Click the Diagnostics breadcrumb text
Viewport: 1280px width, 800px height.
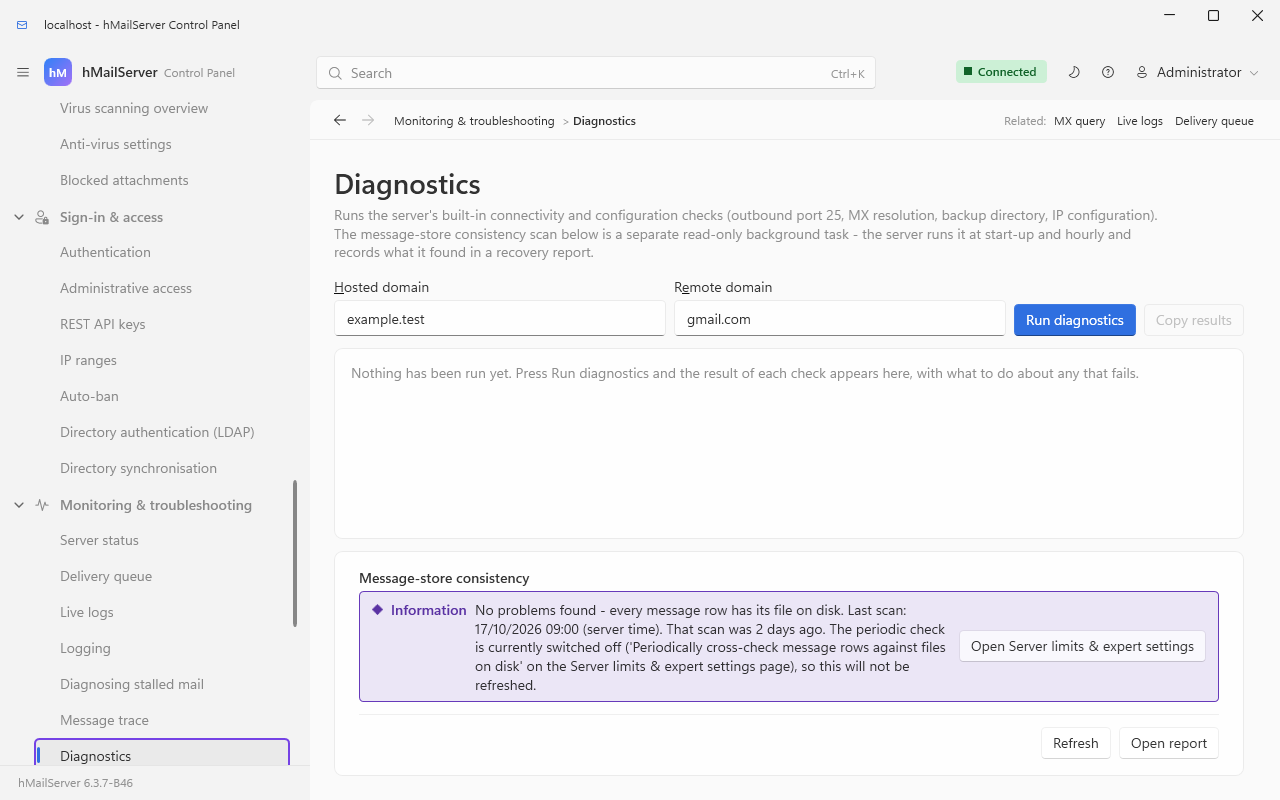[x=604, y=121]
